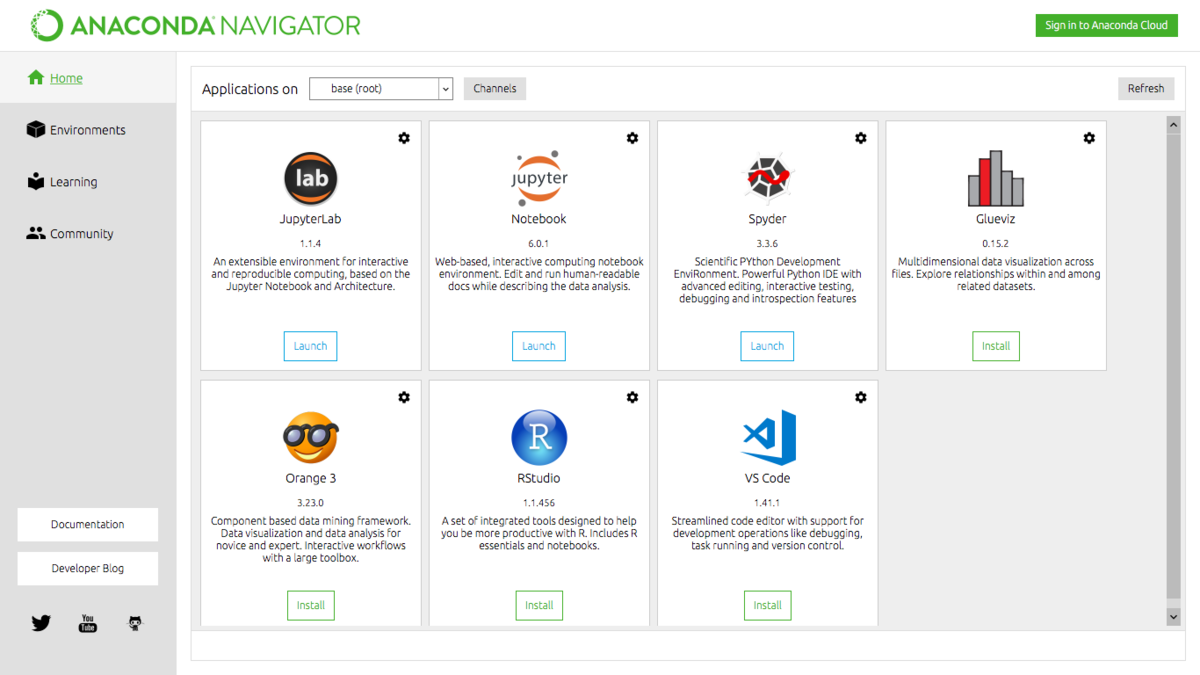Open the Documentation button
The image size is (1200, 675).
tap(88, 525)
